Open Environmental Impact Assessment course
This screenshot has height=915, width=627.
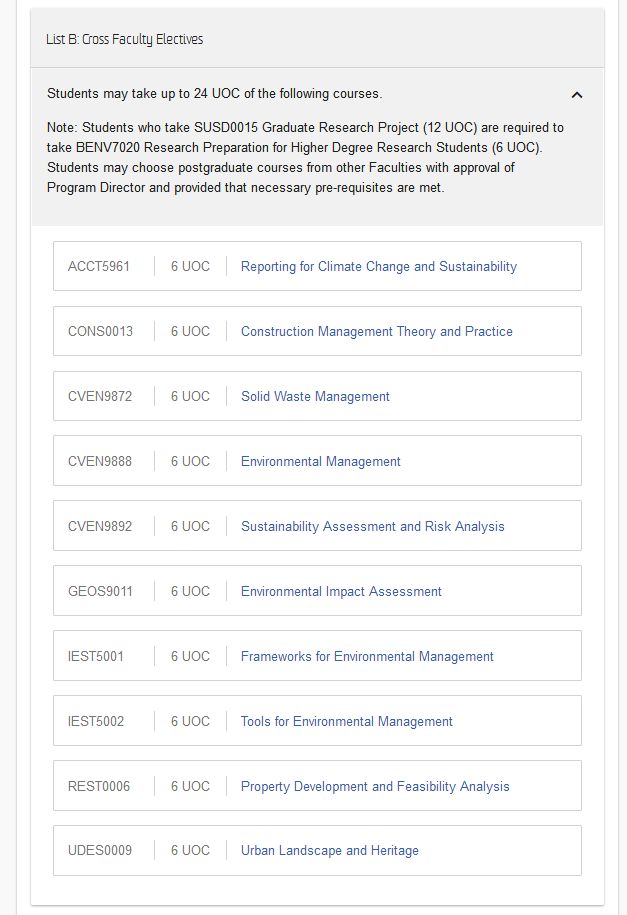(x=341, y=591)
